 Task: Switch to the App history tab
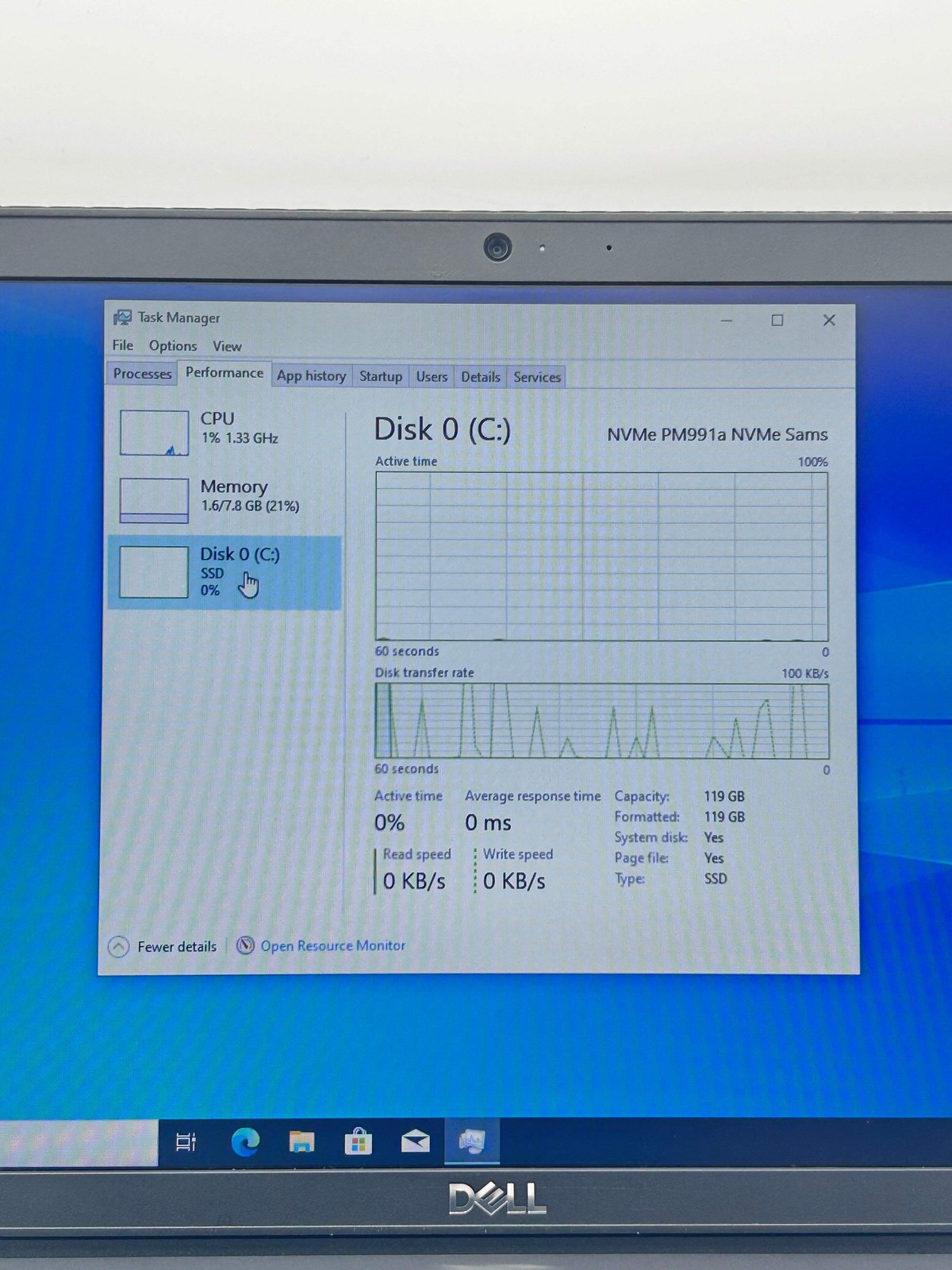(311, 376)
